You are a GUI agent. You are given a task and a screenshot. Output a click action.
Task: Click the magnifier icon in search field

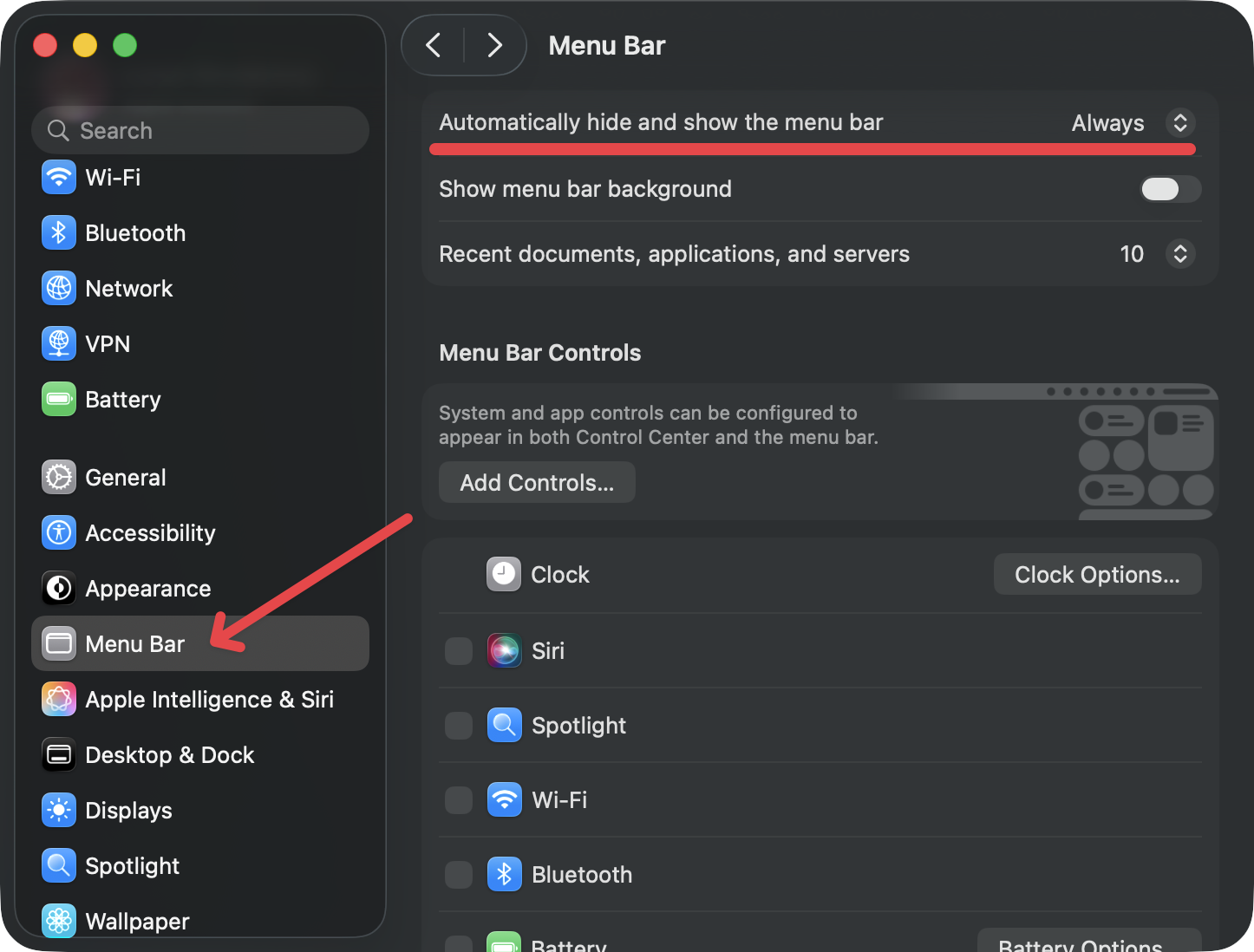pyautogui.click(x=58, y=131)
